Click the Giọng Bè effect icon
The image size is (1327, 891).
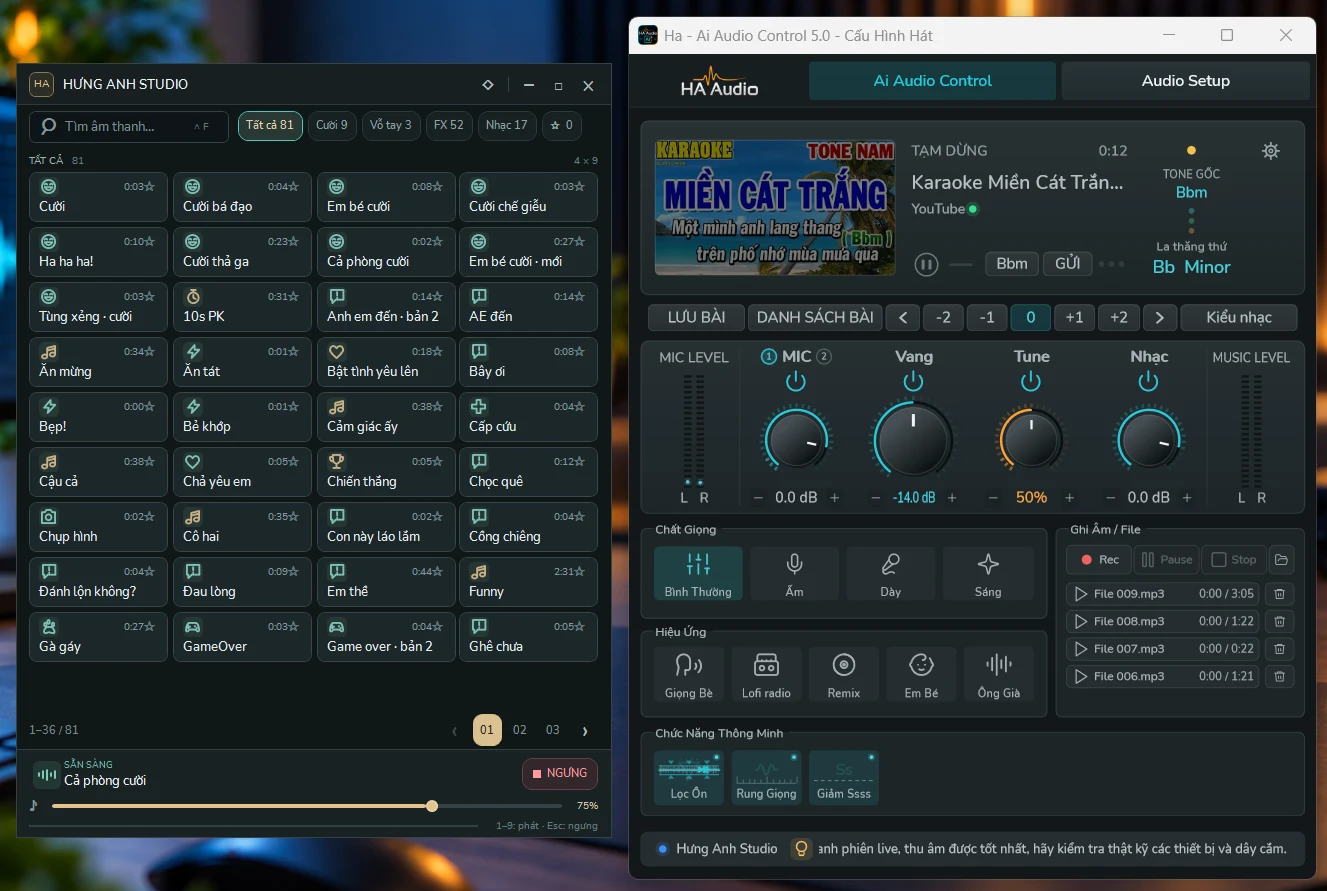coord(689,674)
